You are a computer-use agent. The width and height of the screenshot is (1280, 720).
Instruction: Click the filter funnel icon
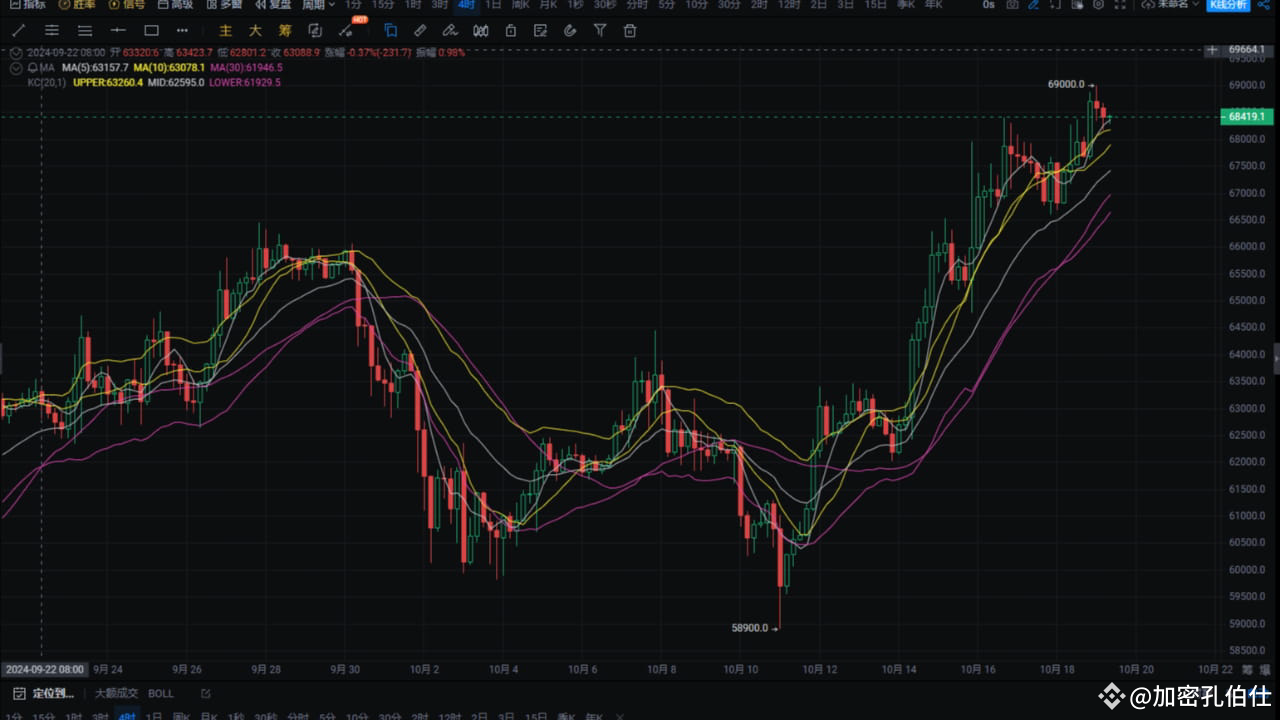pyautogui.click(x=600, y=31)
